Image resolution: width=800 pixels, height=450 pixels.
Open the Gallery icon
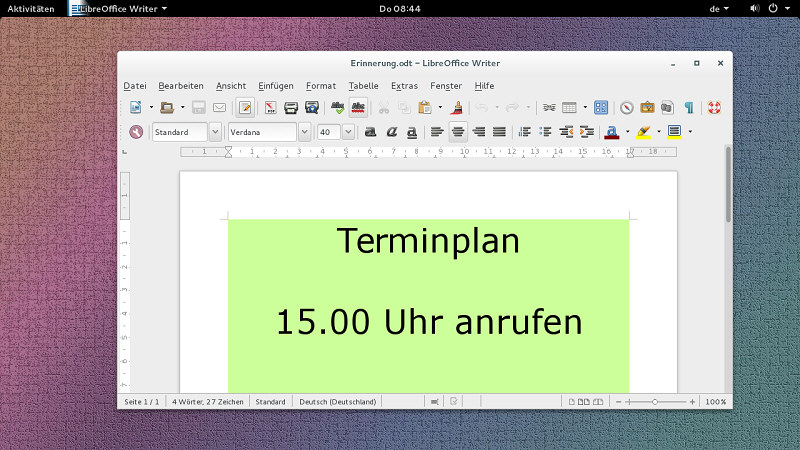point(647,107)
